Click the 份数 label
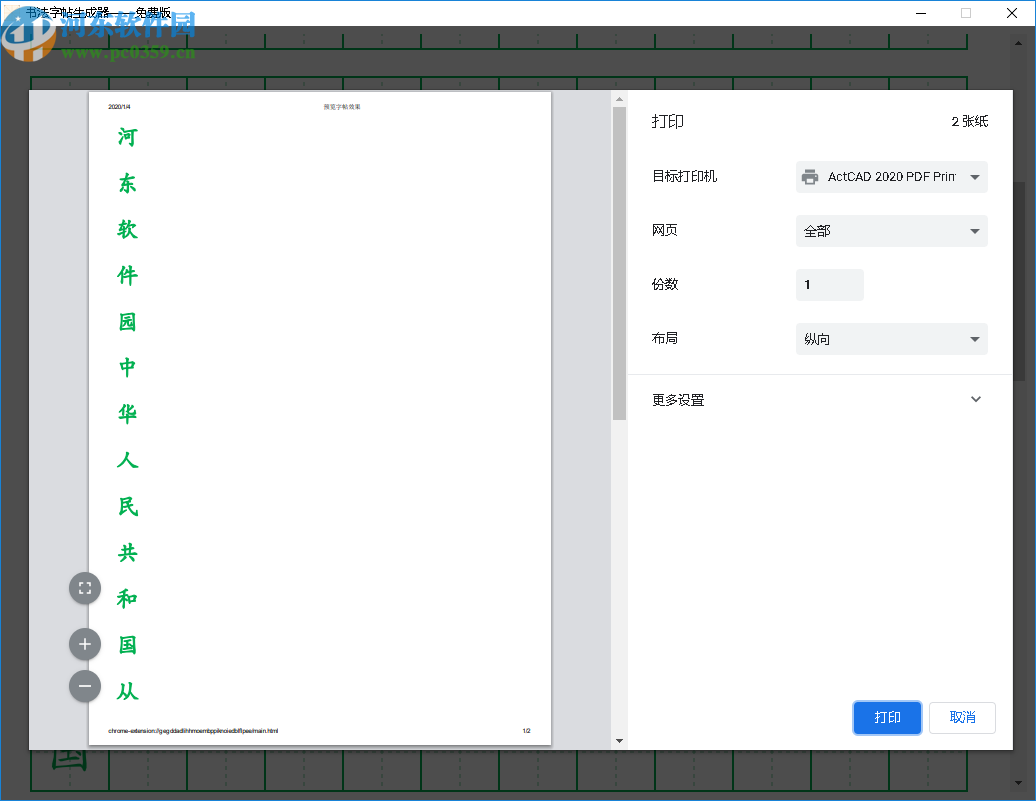The width and height of the screenshot is (1036, 801). (665, 284)
